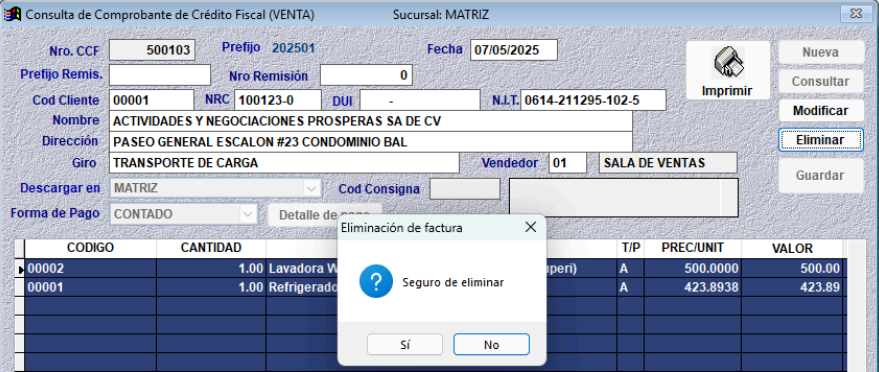Click the Nombre field with company name
The height and width of the screenshot is (372, 879).
(x=371, y=121)
